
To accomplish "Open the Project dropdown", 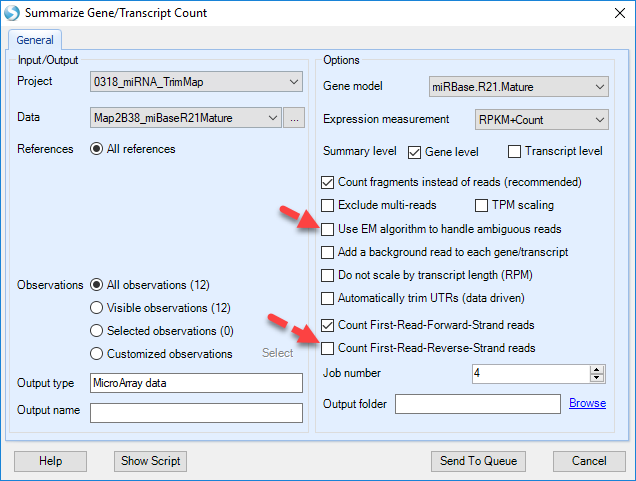I will pyautogui.click(x=196, y=82).
